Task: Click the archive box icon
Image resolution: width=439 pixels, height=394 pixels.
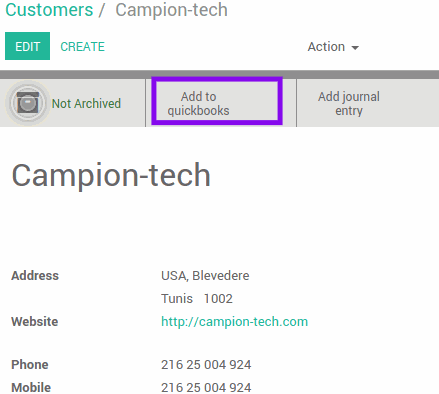Action: coord(28,103)
